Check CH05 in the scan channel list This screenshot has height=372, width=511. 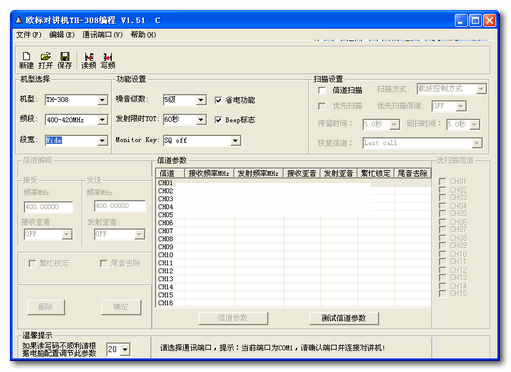coord(443,213)
